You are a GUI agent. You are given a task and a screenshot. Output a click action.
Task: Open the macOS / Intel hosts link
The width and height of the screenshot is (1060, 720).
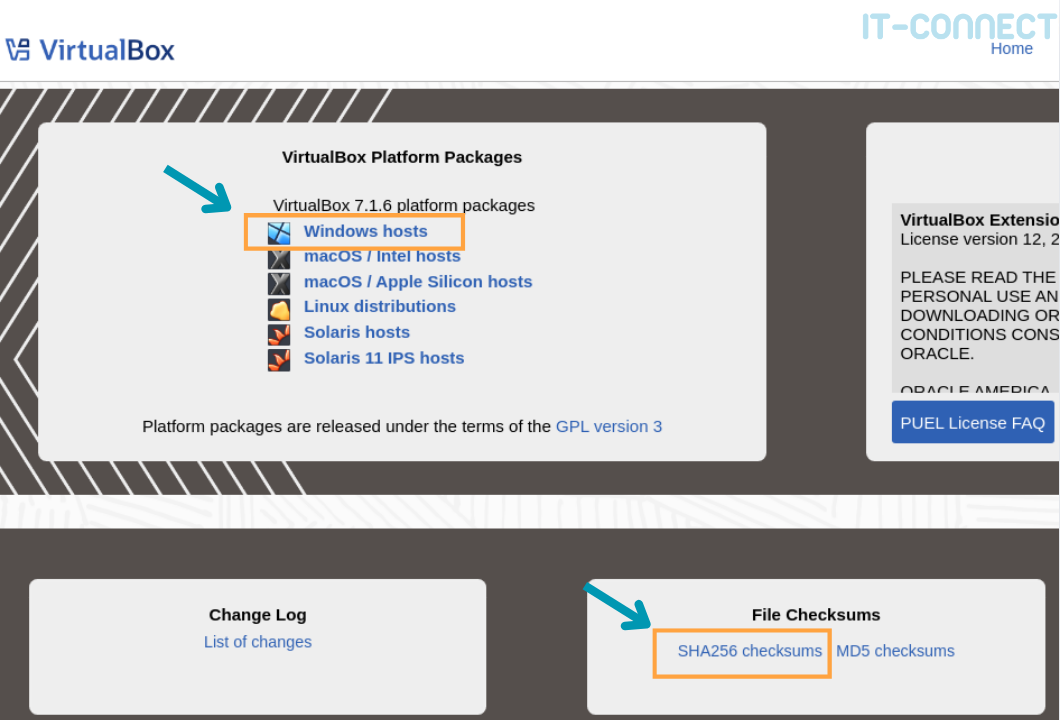coord(382,256)
